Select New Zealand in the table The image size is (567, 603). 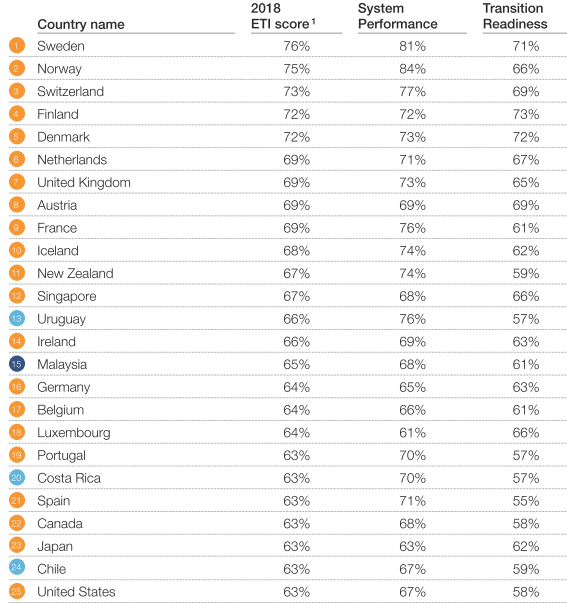pyautogui.click(x=75, y=273)
